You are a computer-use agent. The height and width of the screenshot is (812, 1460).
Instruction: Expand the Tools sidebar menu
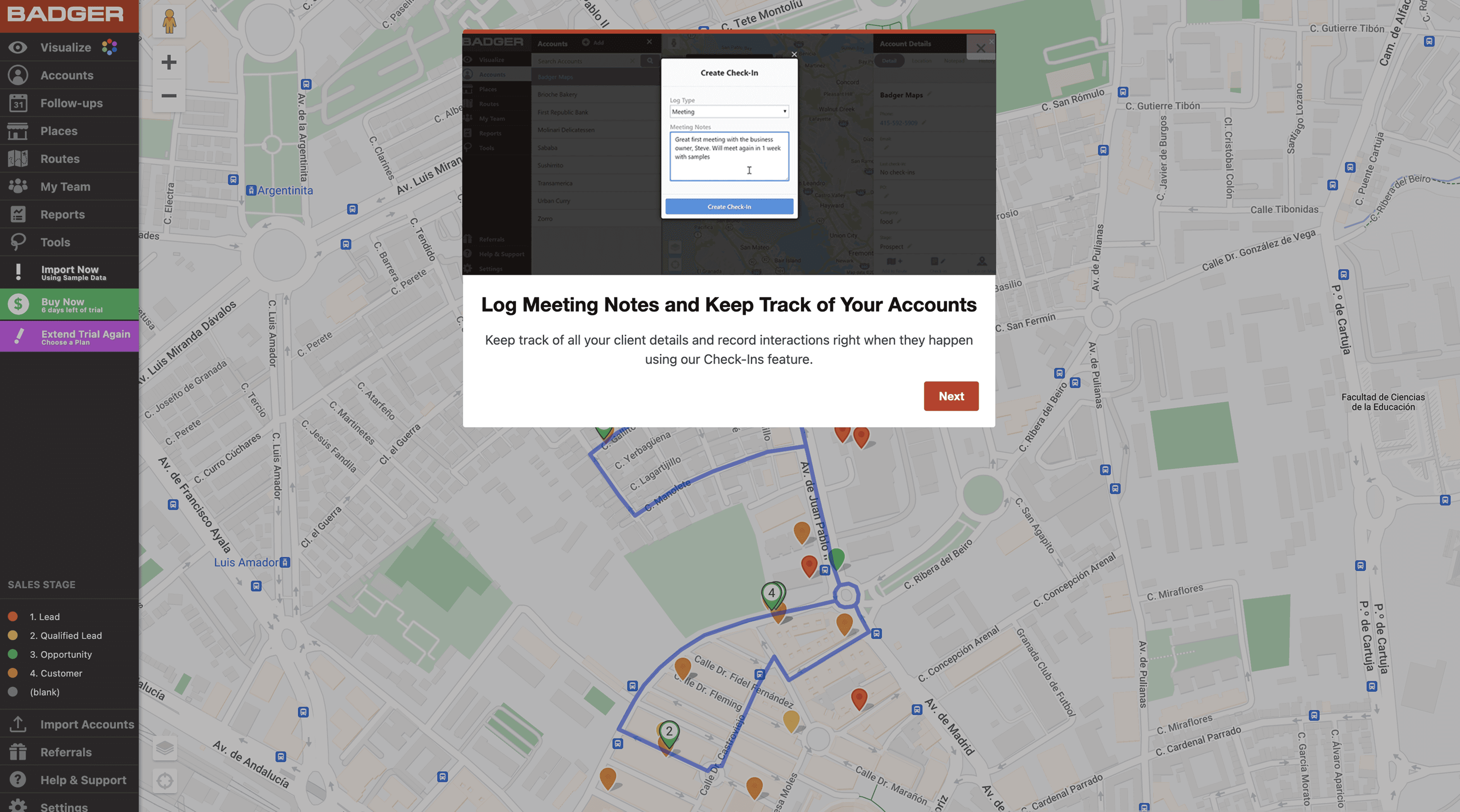click(55, 242)
